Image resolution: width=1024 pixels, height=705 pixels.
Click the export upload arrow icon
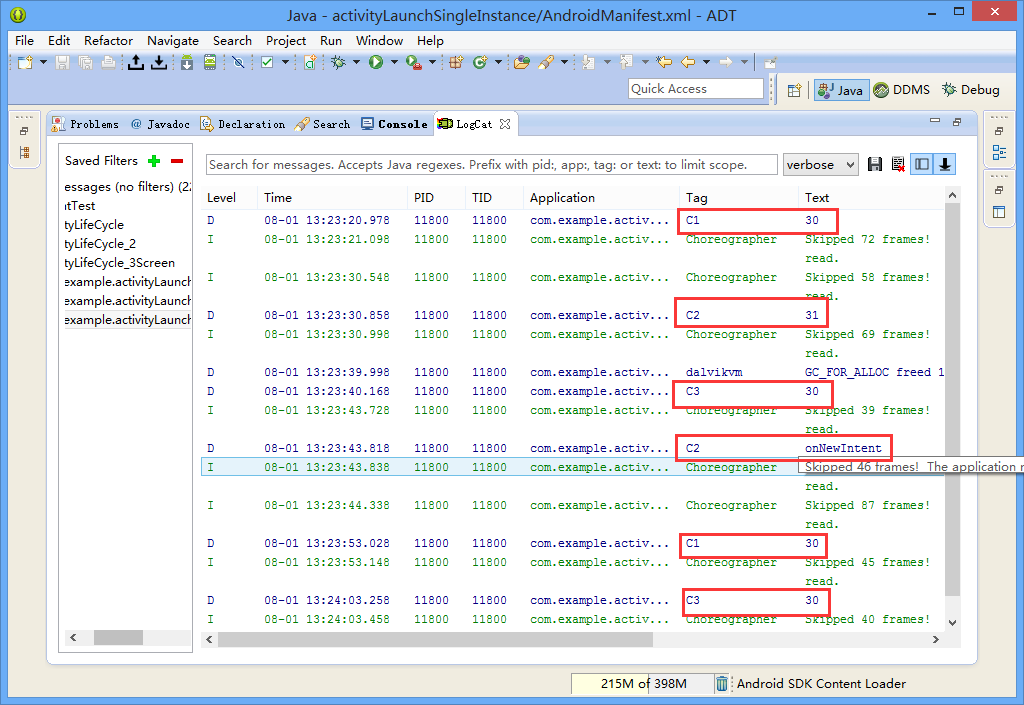pyautogui.click(x=136, y=63)
